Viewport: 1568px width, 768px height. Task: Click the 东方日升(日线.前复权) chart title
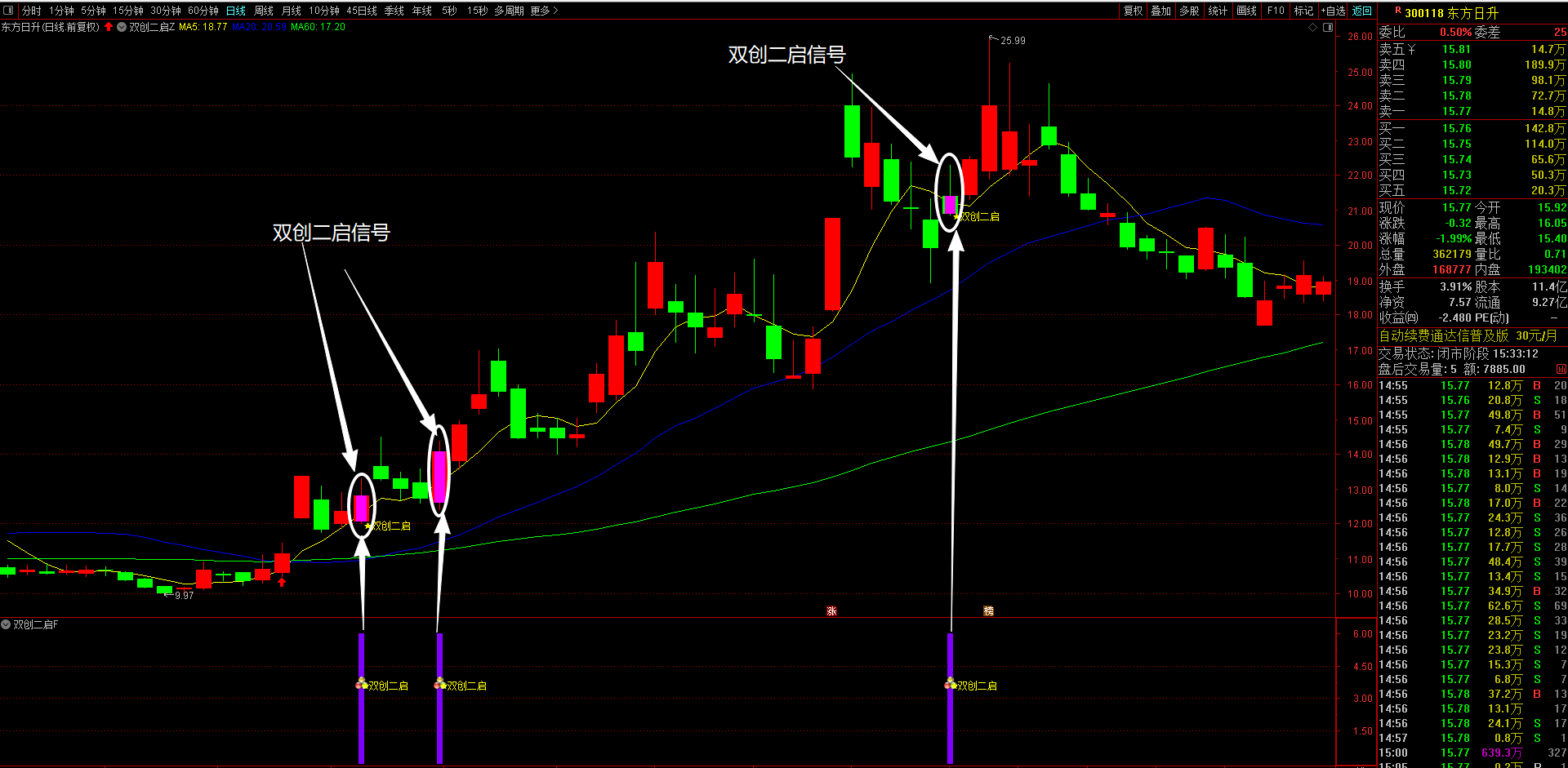pyautogui.click(x=51, y=27)
